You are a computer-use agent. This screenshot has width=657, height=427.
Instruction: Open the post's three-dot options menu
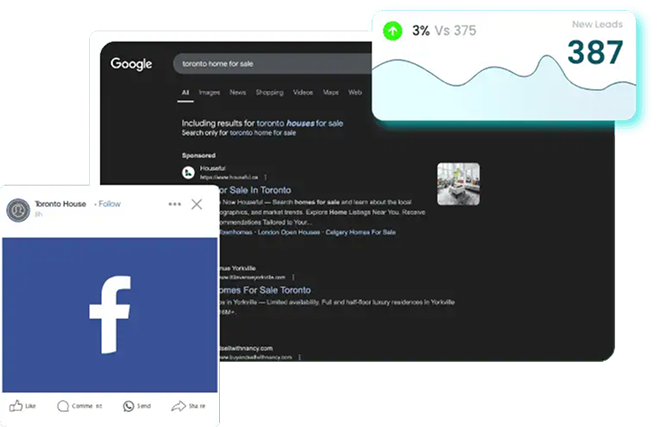[x=175, y=204]
